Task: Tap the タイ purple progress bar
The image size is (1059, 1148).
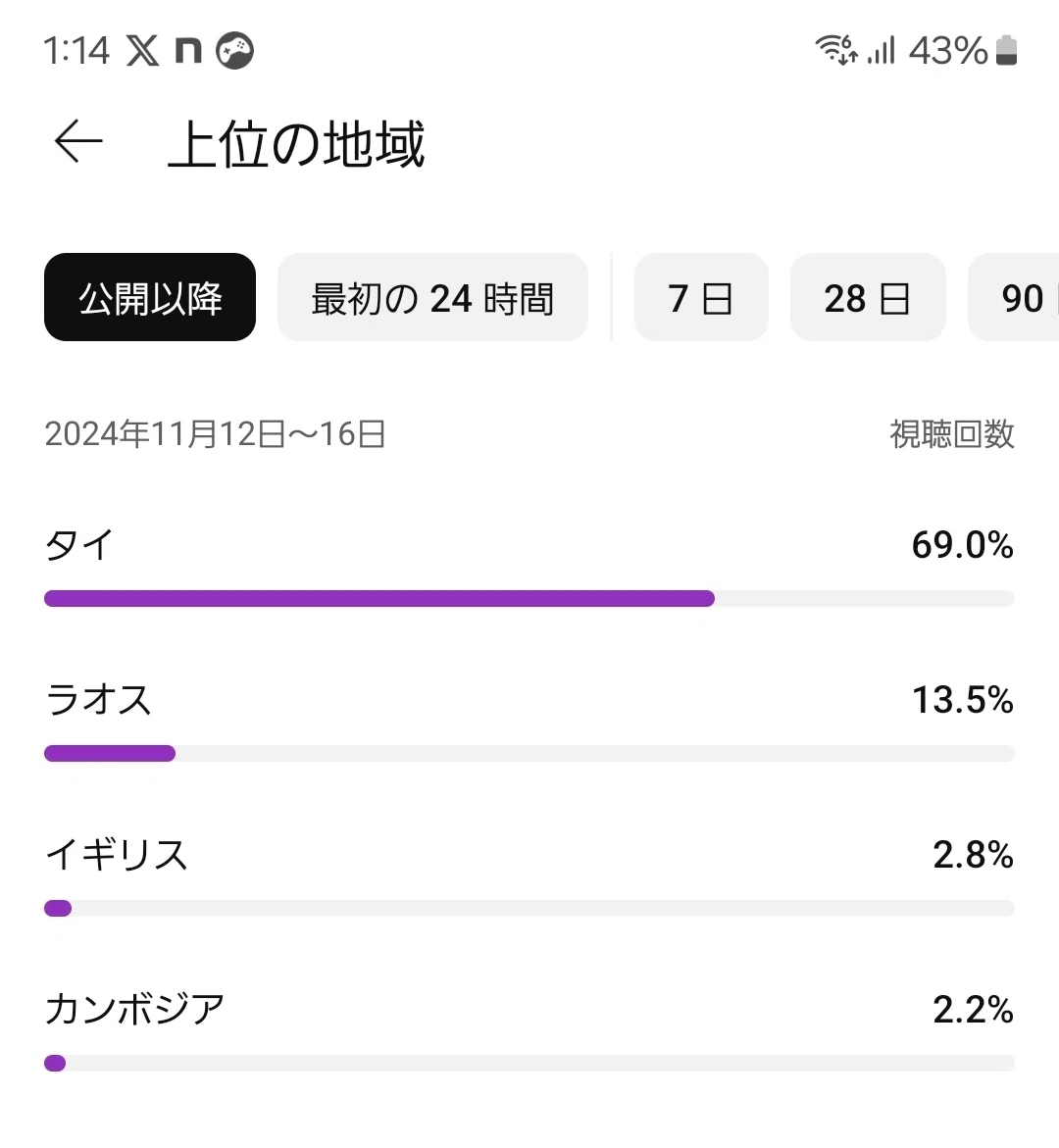Action: click(379, 599)
